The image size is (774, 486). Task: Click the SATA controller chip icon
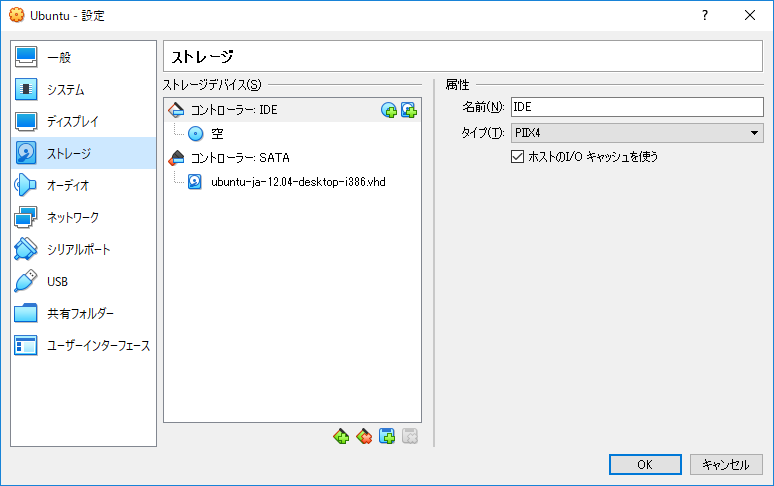(x=176, y=158)
